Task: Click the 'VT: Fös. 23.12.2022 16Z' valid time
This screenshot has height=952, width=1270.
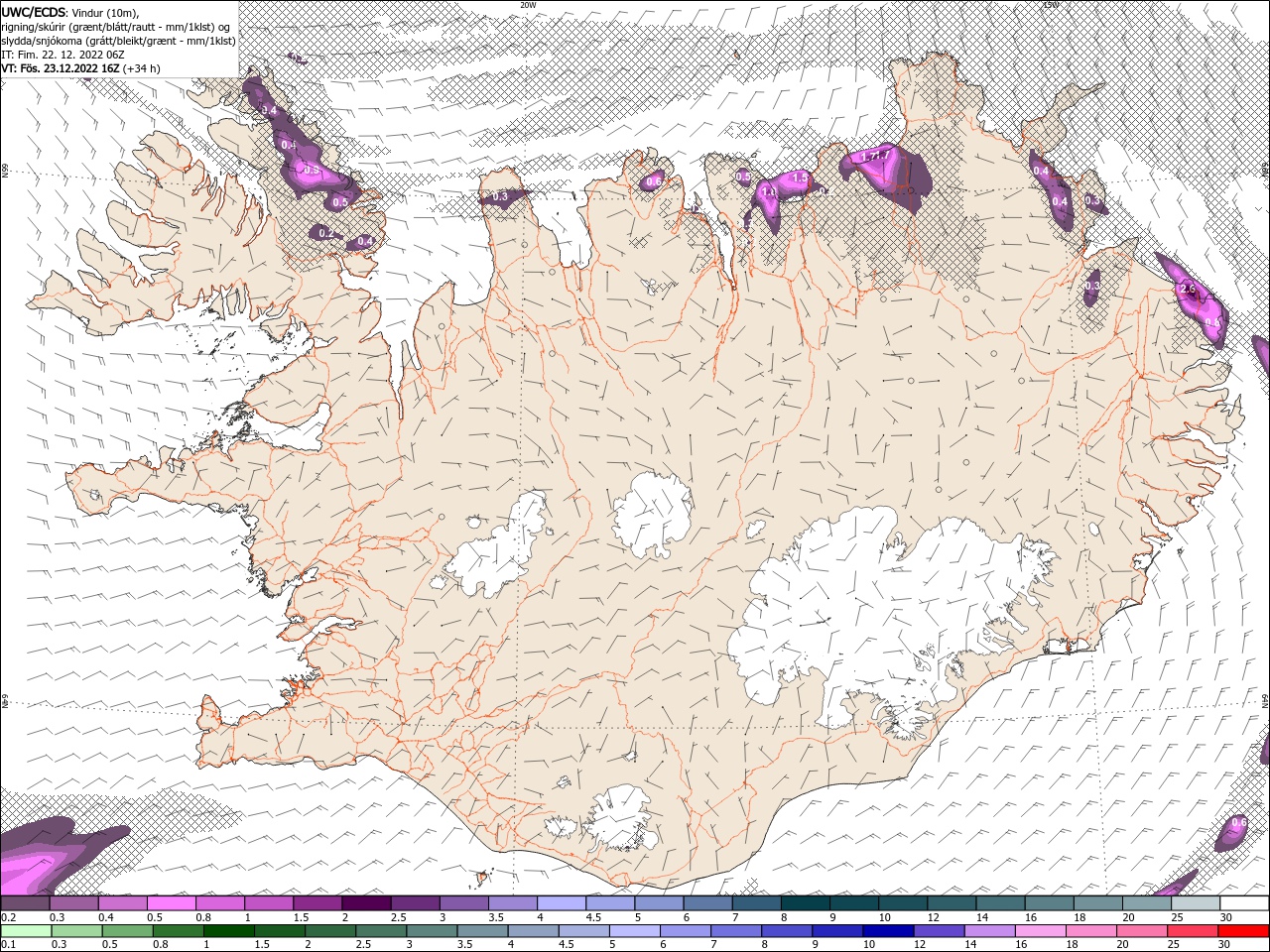Action: pyautogui.click(x=60, y=68)
